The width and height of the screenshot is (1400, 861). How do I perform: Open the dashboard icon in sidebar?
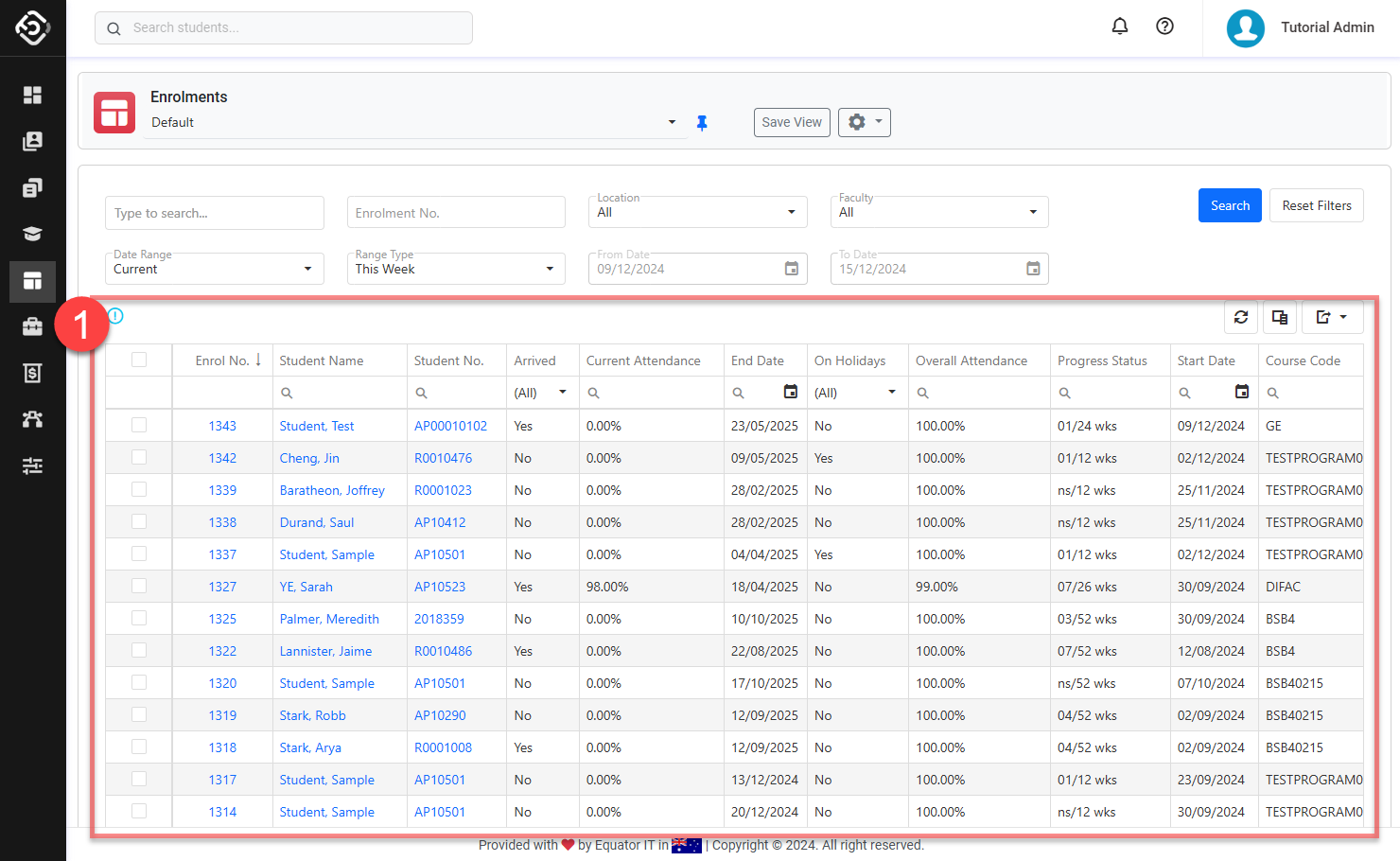point(32,95)
